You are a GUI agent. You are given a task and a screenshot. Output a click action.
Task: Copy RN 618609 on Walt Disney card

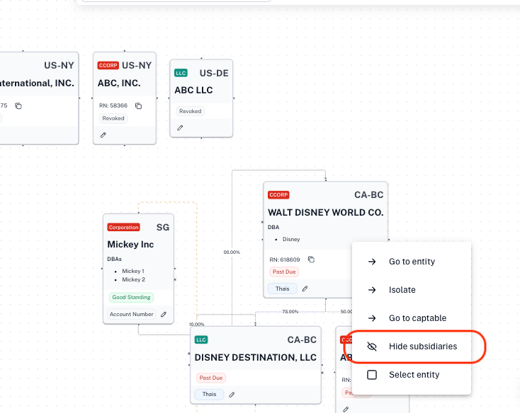click(311, 259)
